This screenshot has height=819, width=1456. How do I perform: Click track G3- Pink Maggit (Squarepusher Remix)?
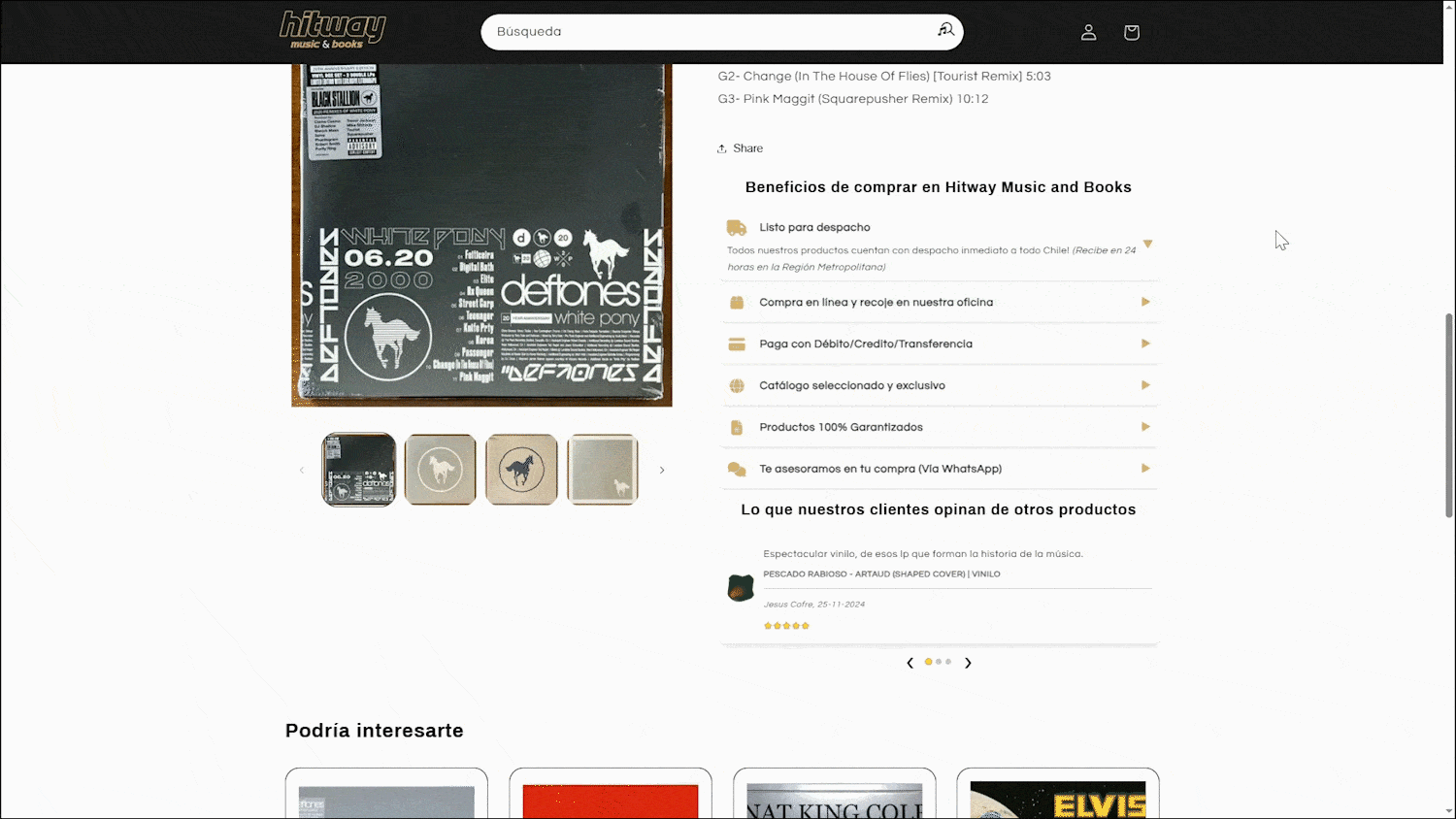(x=853, y=99)
